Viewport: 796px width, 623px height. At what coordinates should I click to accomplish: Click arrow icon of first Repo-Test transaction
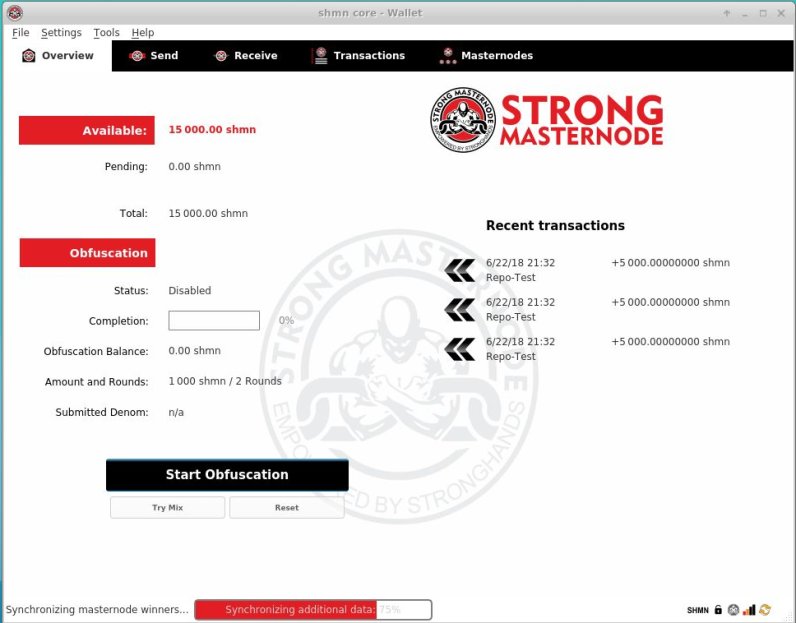point(460,270)
